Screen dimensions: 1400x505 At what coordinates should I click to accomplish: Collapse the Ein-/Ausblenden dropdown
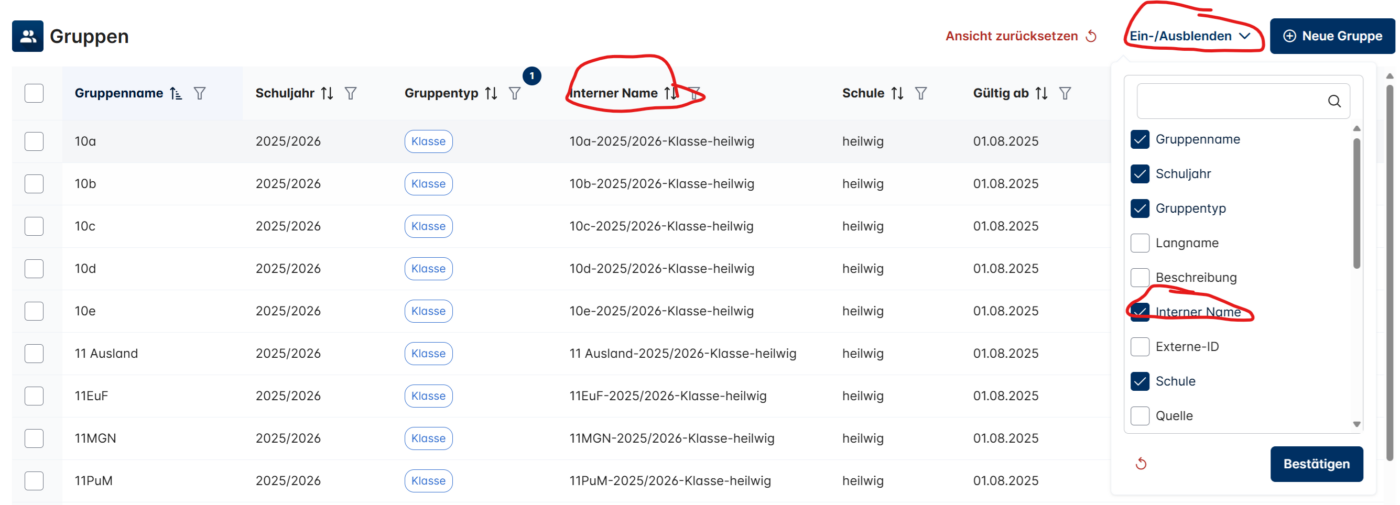coord(1190,36)
